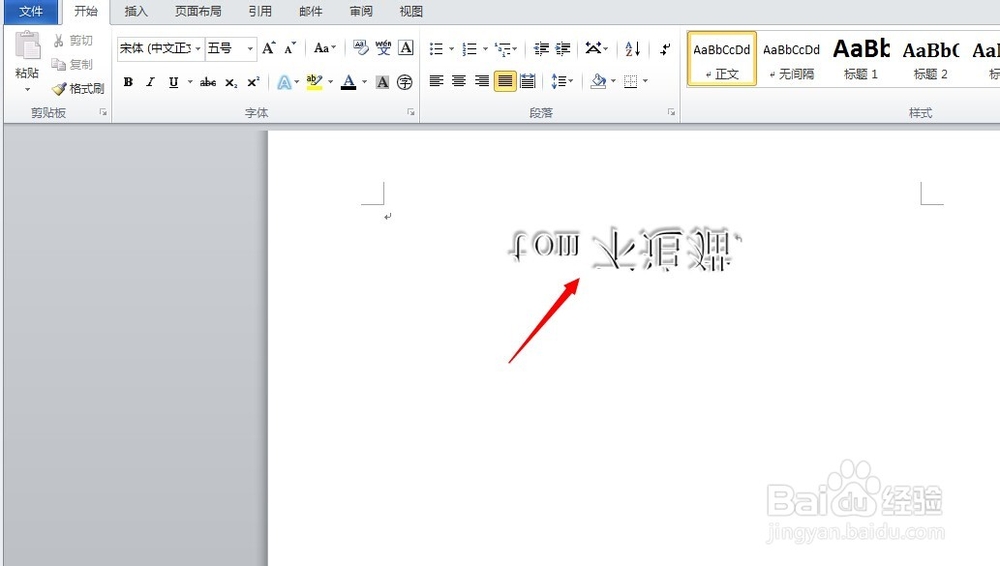1000x566 pixels.
Task: Insert an enclosed character symbol
Action: click(x=404, y=82)
